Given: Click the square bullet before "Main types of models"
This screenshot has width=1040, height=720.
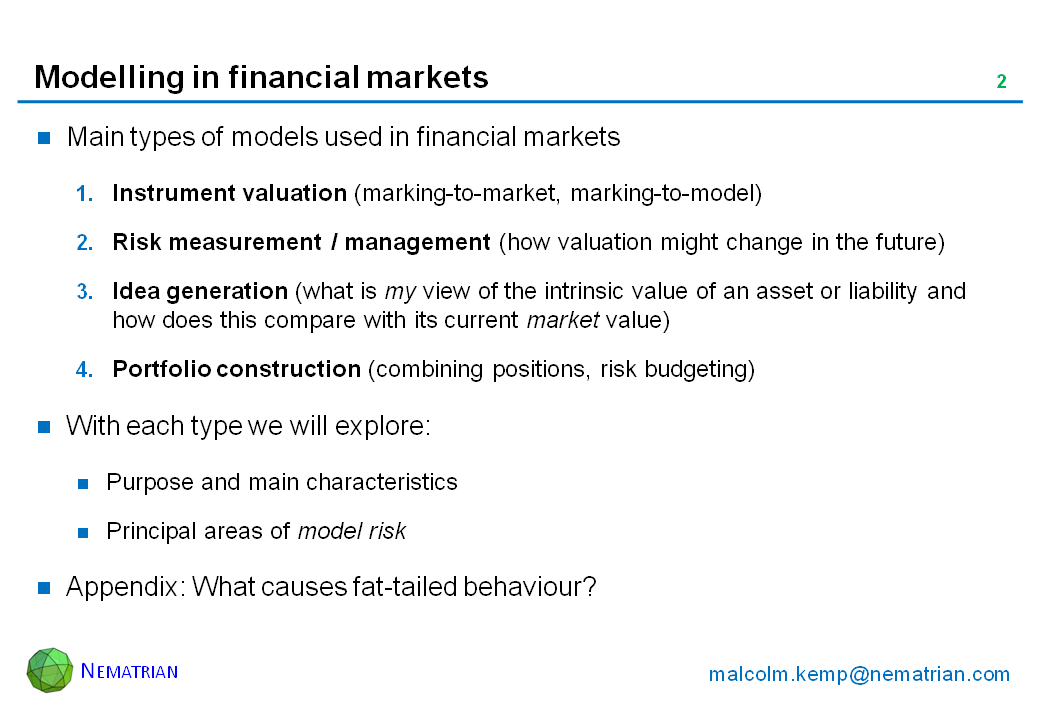Looking at the screenshot, I should [45, 138].
